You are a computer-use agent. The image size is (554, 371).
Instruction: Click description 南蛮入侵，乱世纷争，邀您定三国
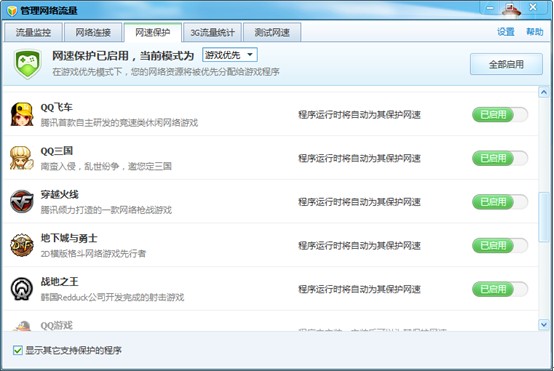(x=106, y=166)
